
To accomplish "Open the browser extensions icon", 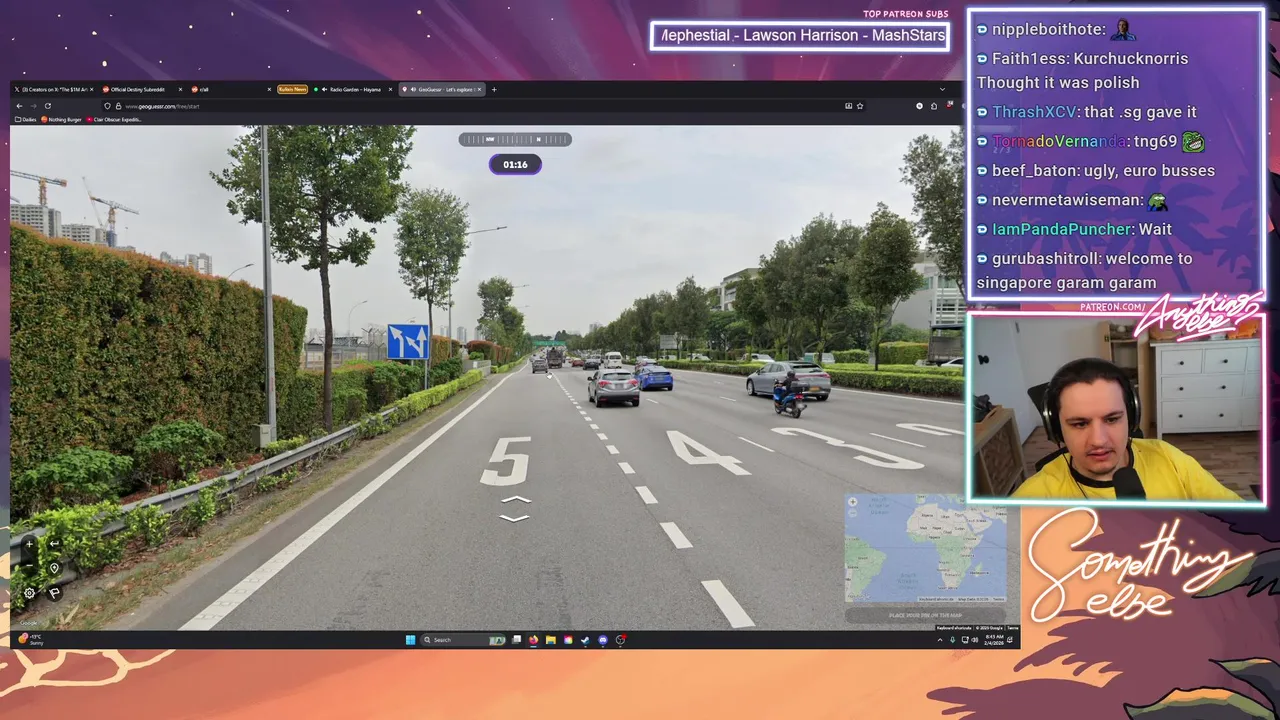I will (934, 106).
